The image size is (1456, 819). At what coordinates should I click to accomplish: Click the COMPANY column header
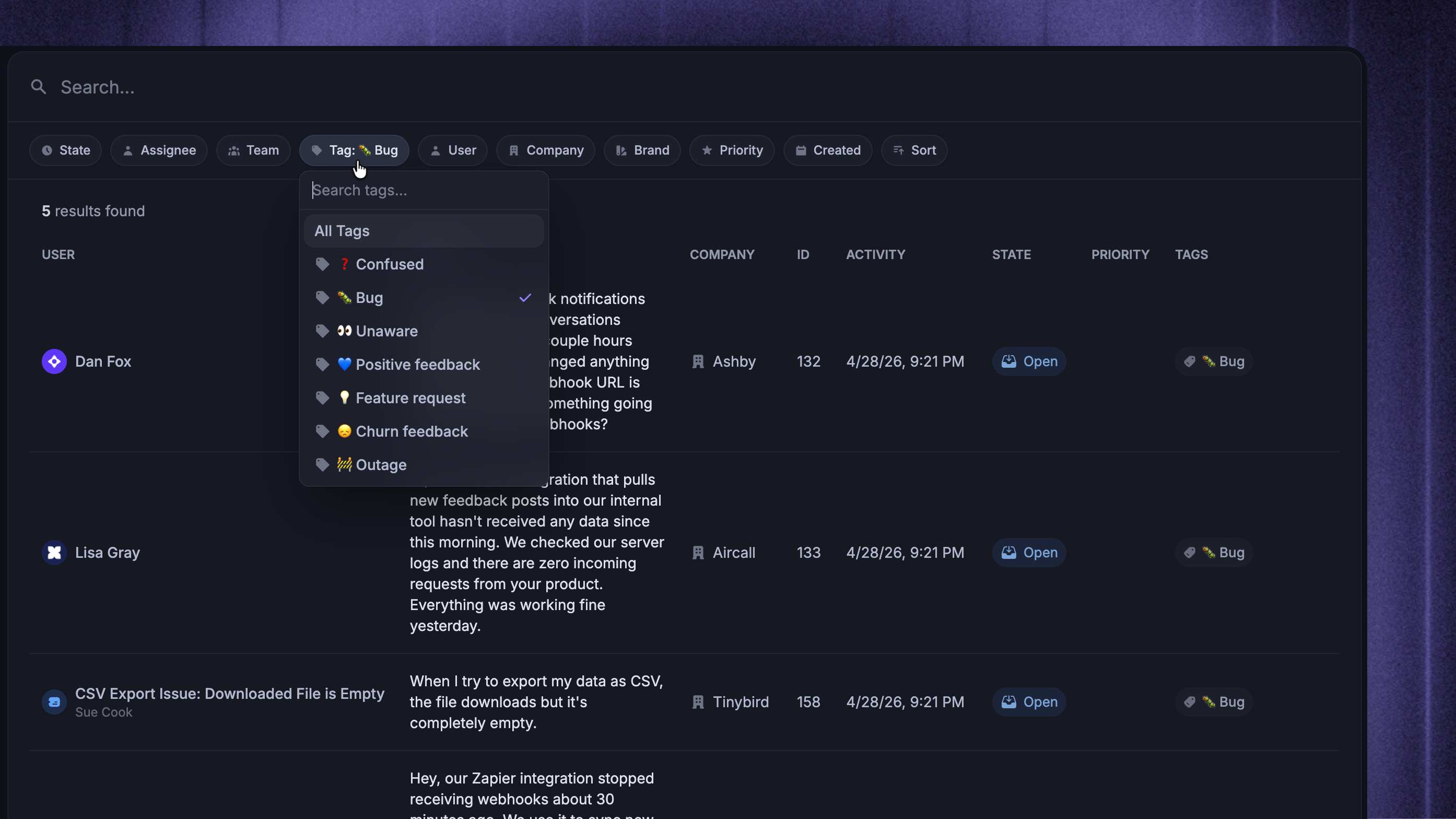pos(722,255)
